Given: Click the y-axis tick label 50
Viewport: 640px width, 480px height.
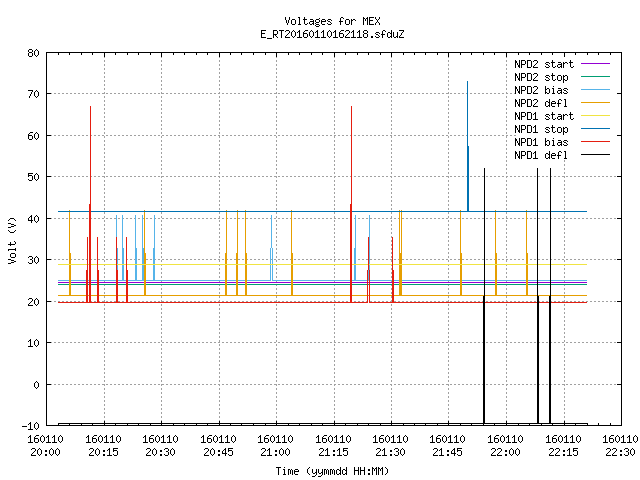Looking at the screenshot, I should click(x=33, y=177).
